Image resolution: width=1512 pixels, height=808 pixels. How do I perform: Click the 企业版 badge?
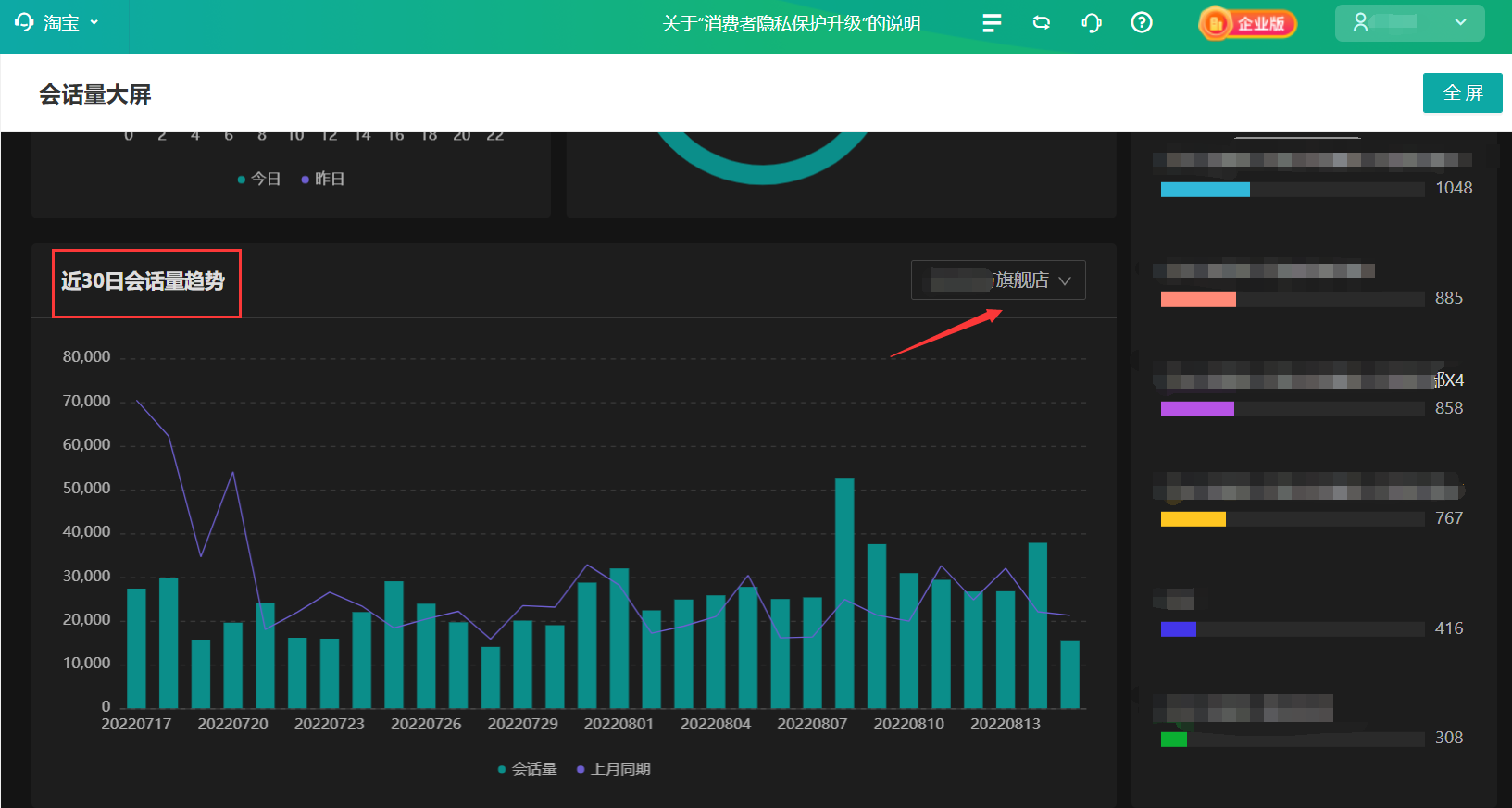click(x=1247, y=23)
